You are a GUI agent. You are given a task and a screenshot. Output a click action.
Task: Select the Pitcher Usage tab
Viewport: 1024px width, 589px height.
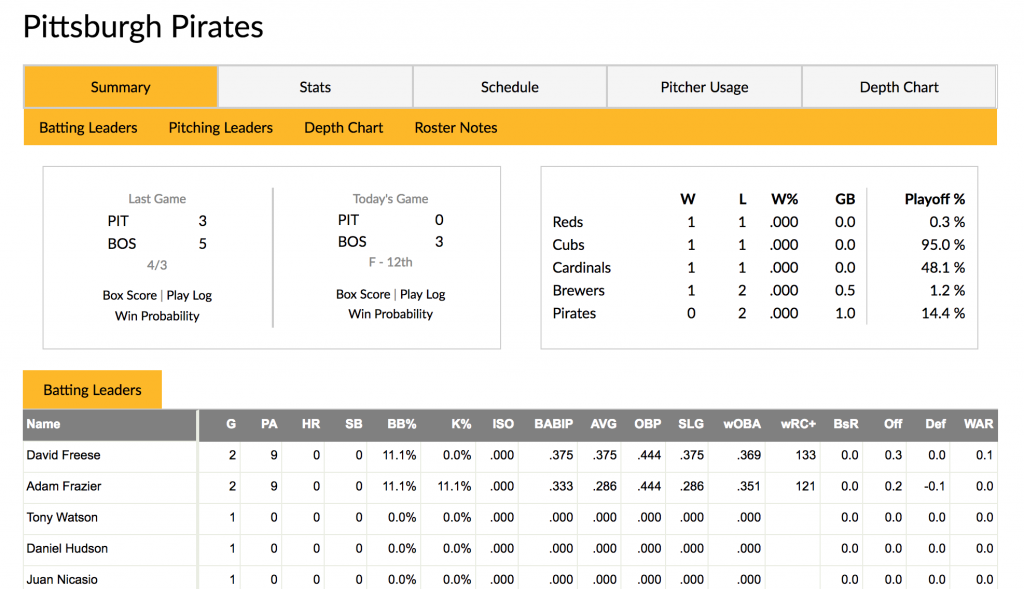coord(703,87)
